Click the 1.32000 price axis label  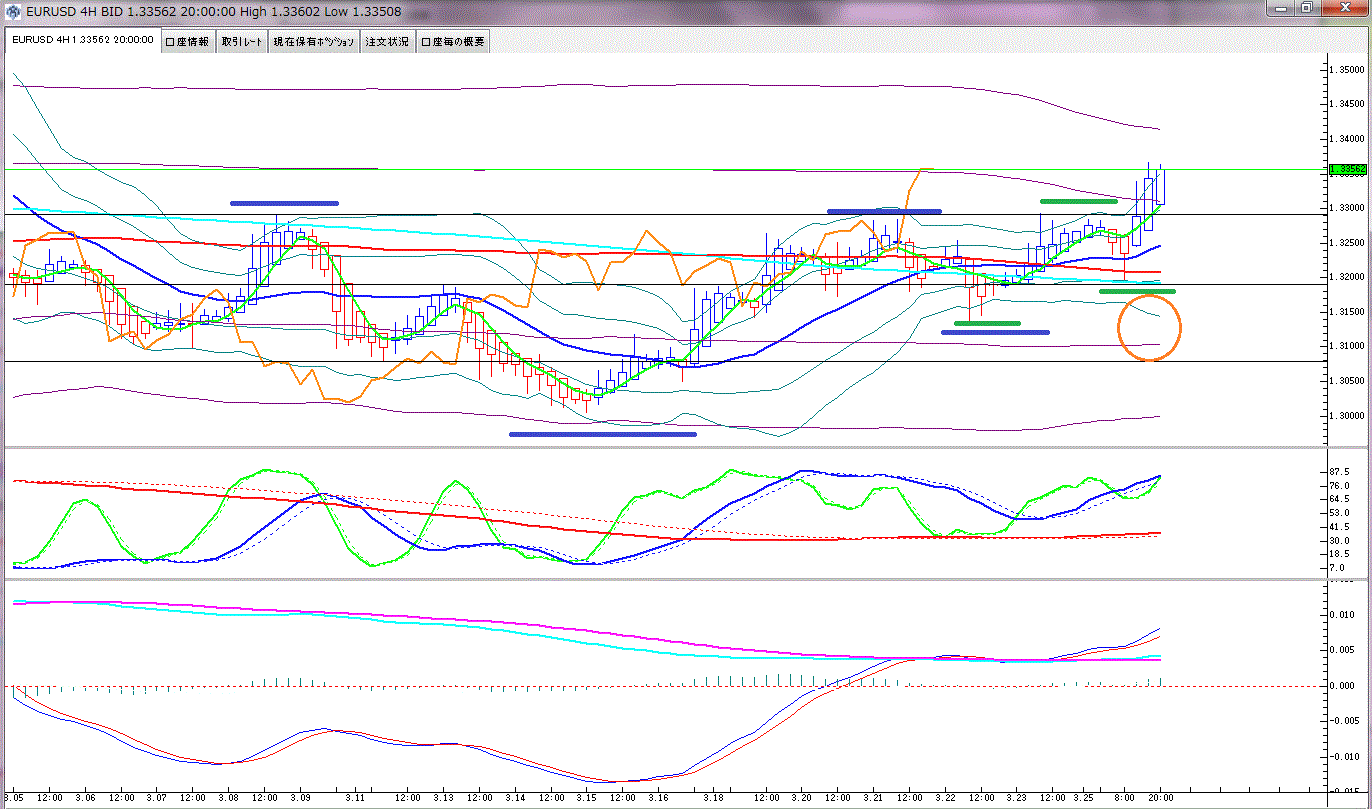[x=1346, y=277]
